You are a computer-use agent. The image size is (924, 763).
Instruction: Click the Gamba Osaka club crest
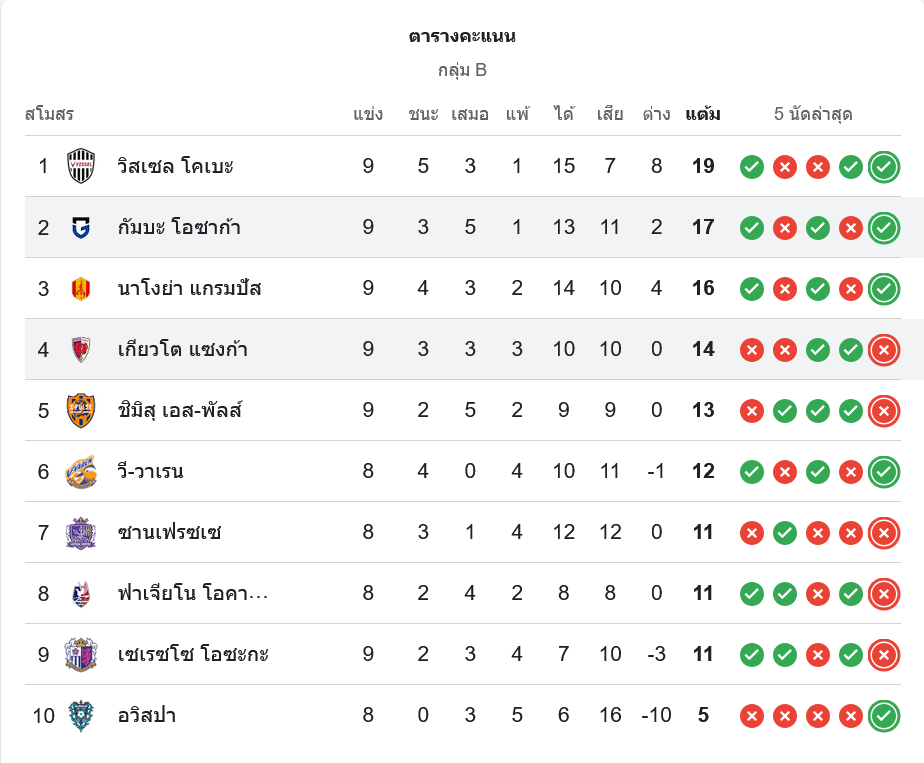(80, 227)
